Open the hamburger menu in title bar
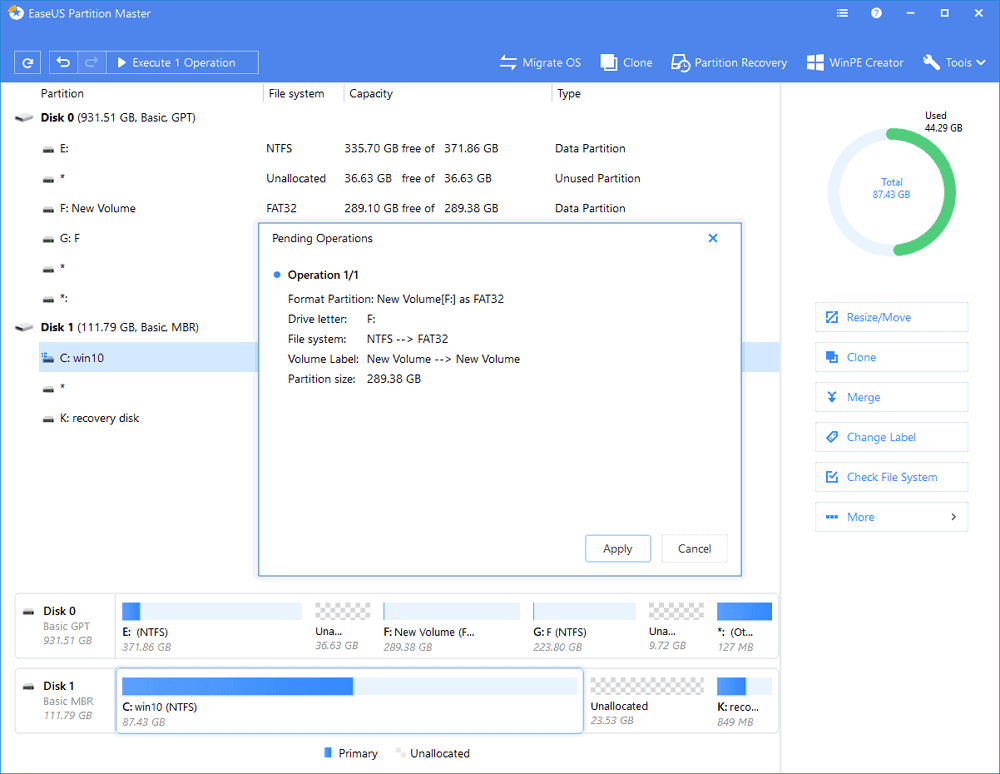 (842, 14)
